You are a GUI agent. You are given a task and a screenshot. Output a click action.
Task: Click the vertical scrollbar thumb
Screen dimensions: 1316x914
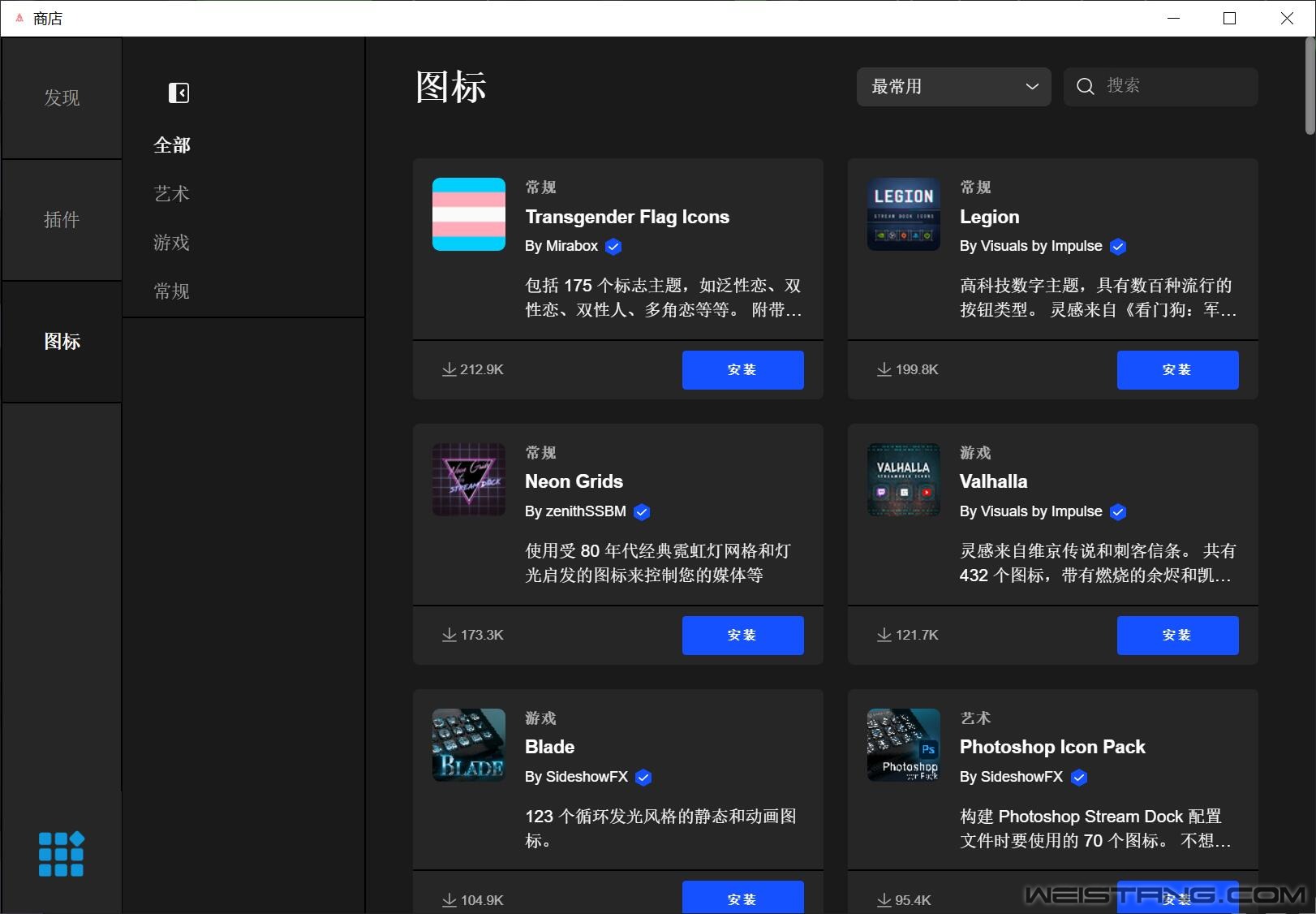pos(1310,86)
